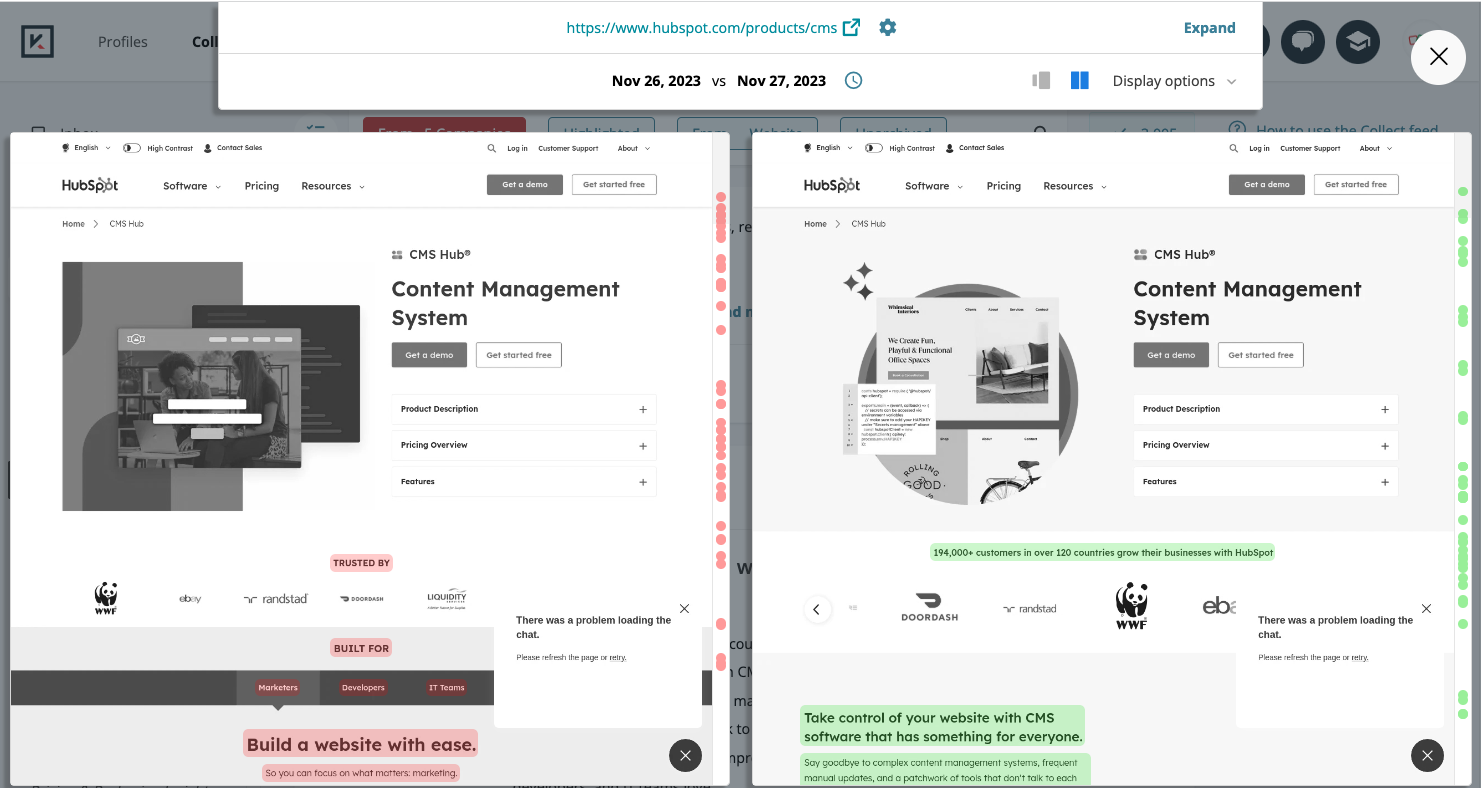This screenshot has height=788, width=1481.
Task: Open the Display options dropdown
Action: [x=1174, y=81]
